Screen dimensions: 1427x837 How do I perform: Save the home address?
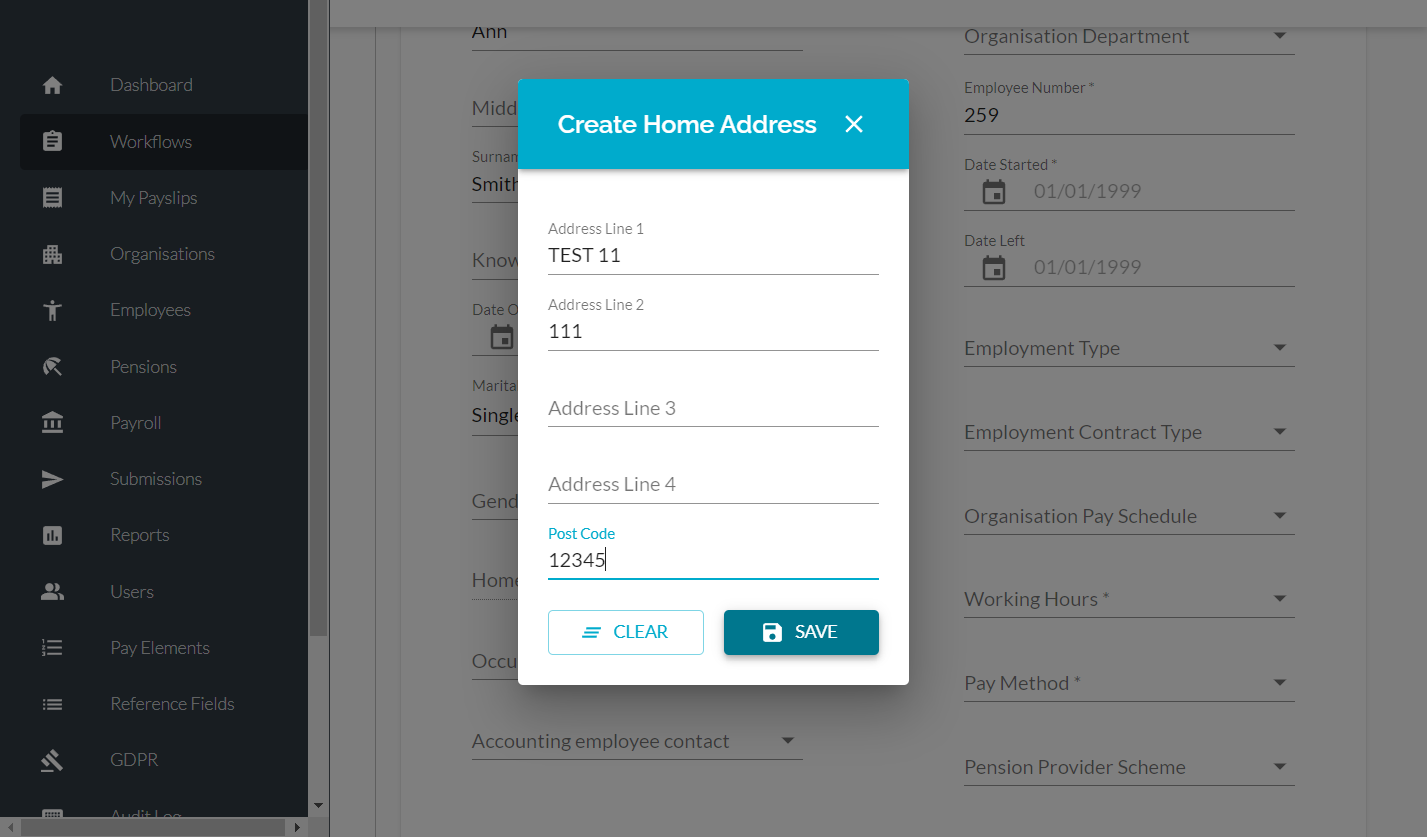coord(801,632)
